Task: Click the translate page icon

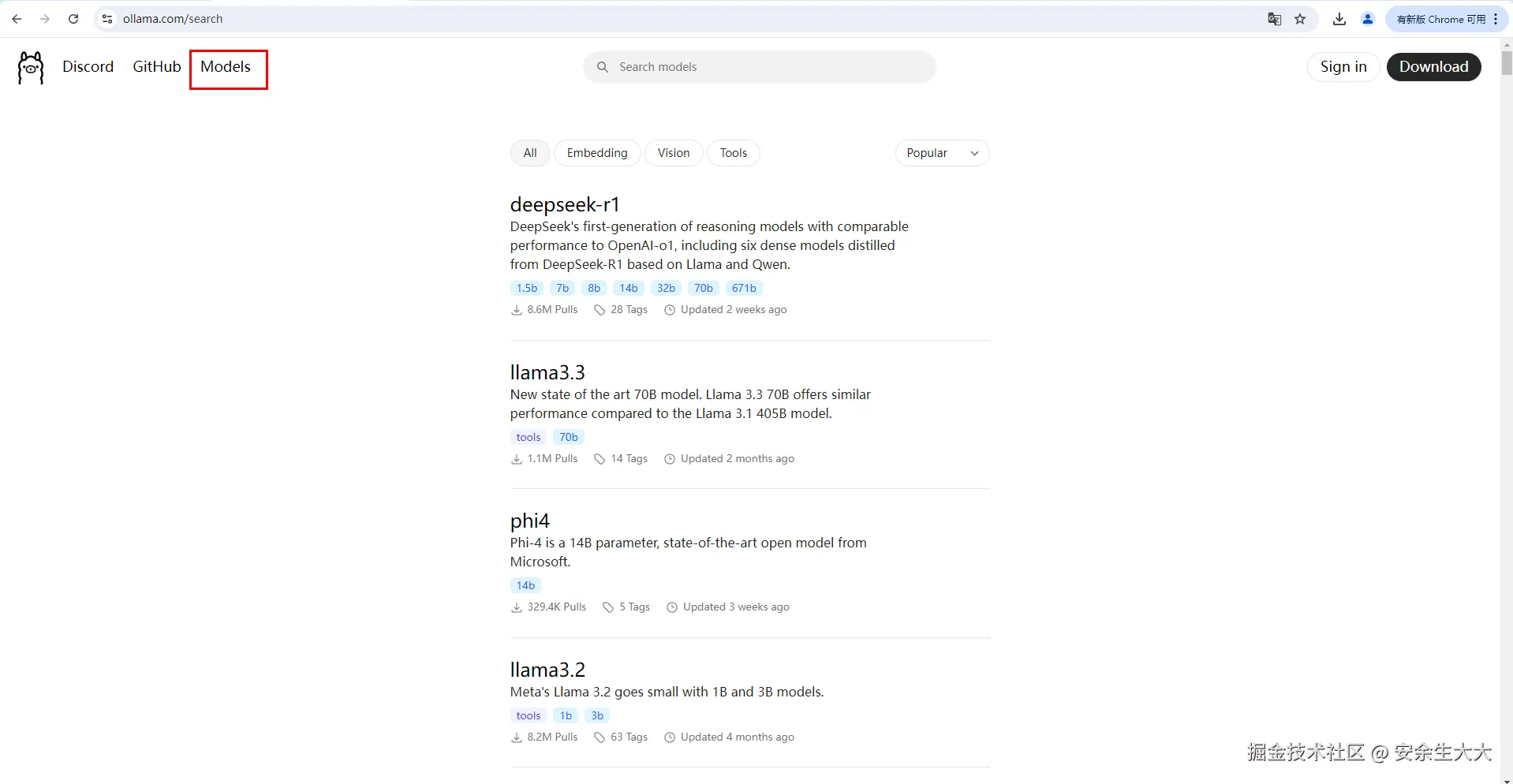Action: coord(1274,19)
